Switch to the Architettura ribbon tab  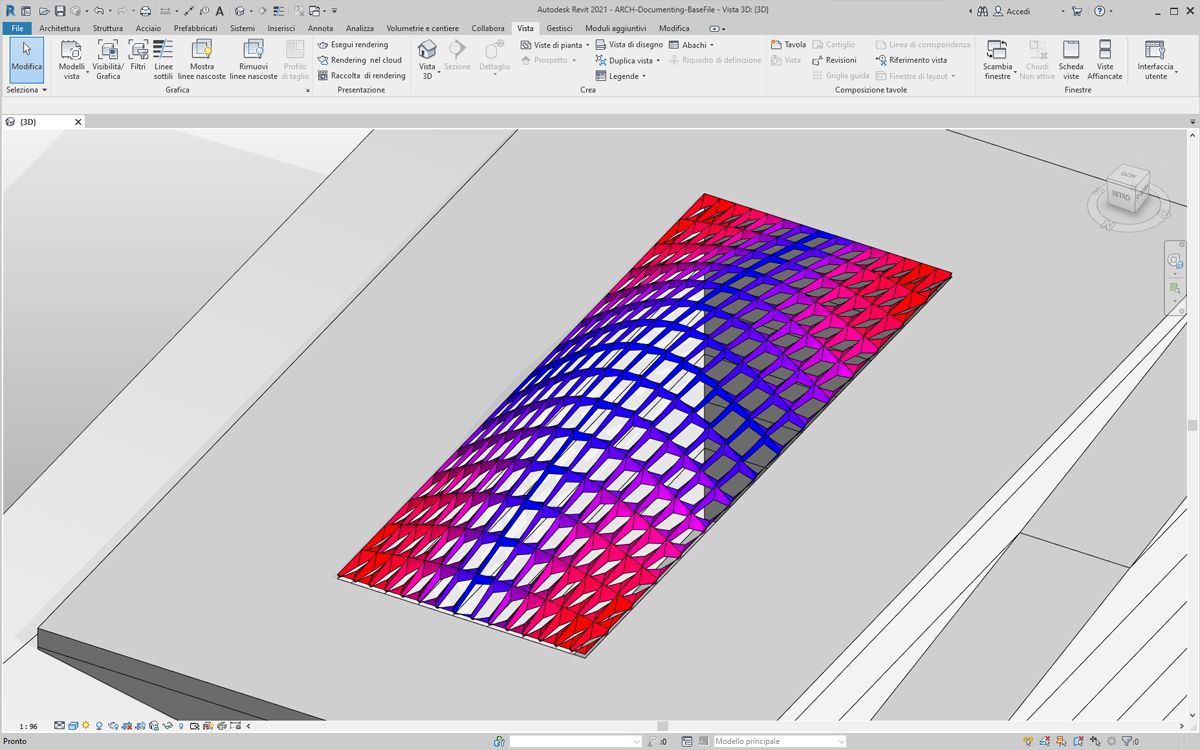coord(60,28)
